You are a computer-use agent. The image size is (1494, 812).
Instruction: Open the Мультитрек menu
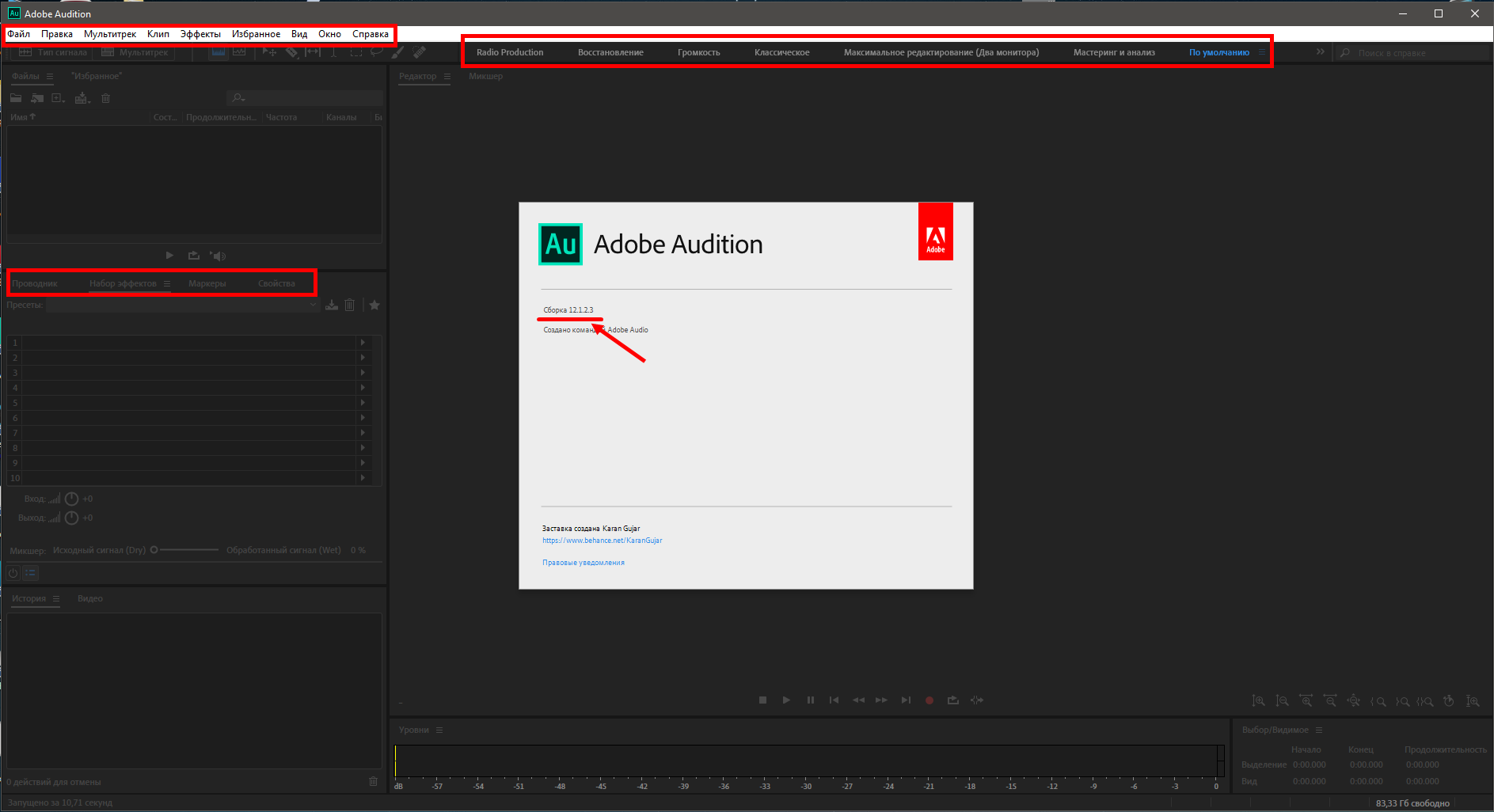(x=110, y=34)
